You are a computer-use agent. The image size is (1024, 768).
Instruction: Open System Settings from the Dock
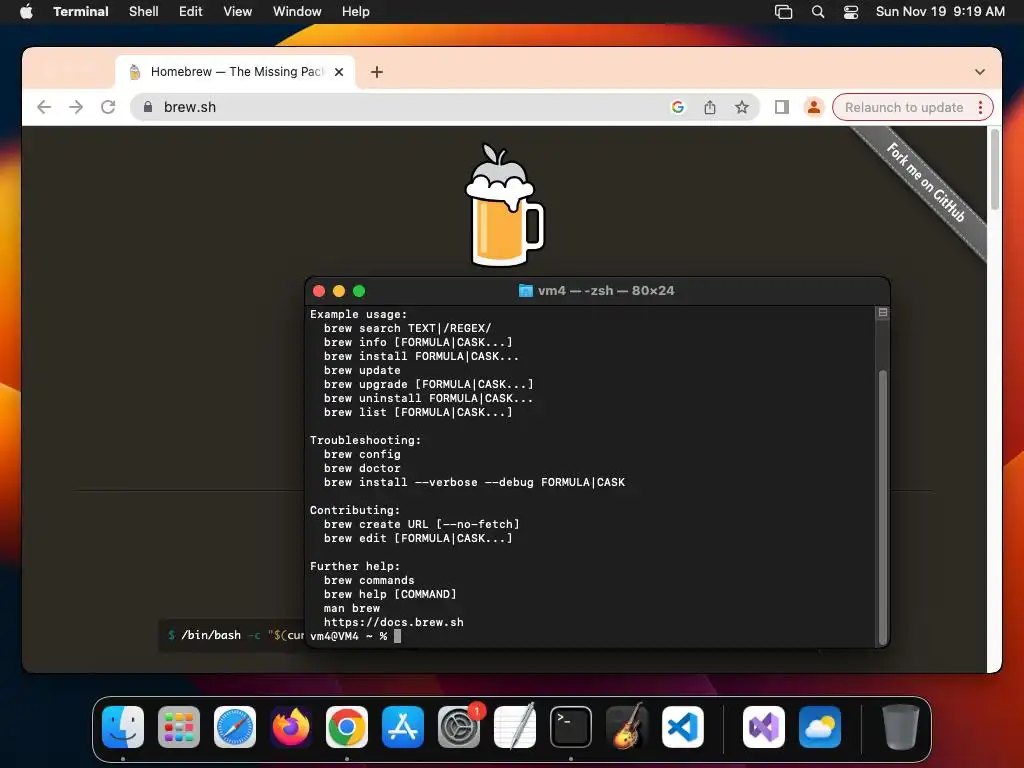tap(459, 727)
